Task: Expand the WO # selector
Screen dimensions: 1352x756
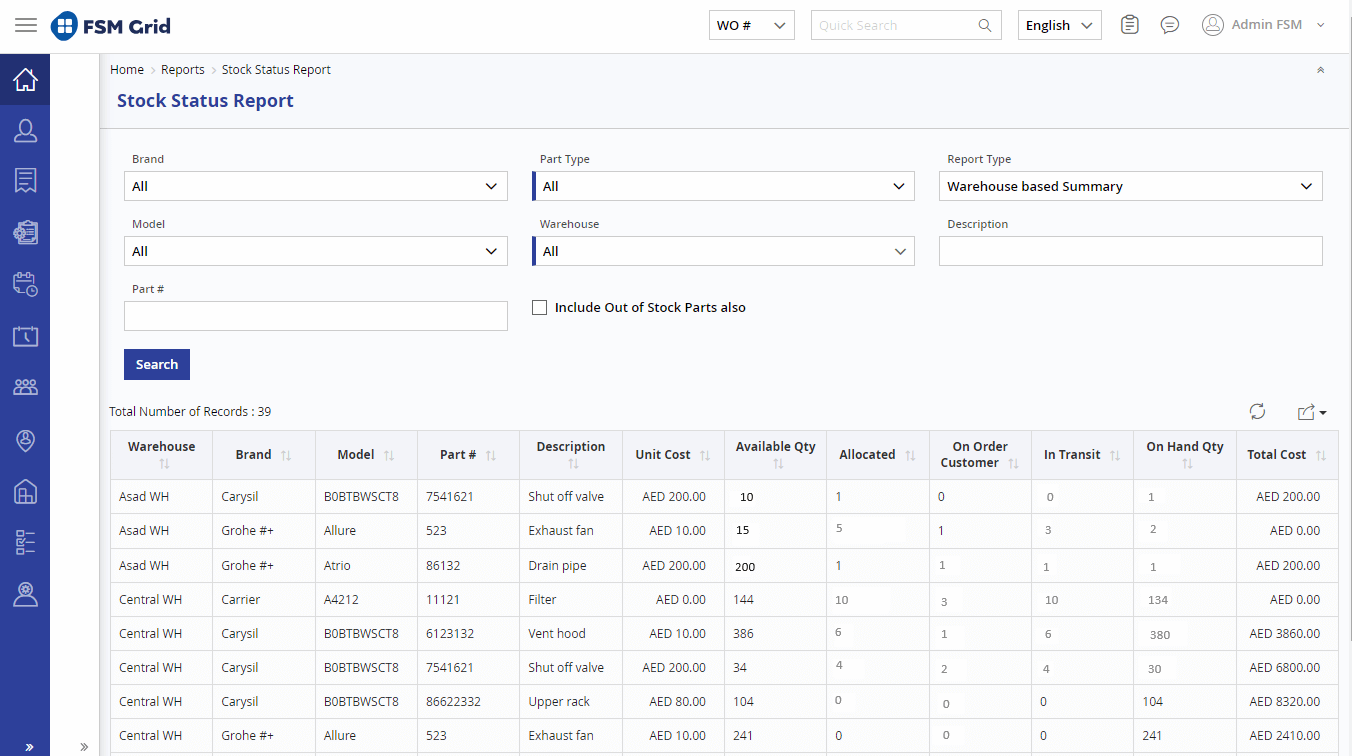Action: [x=751, y=24]
